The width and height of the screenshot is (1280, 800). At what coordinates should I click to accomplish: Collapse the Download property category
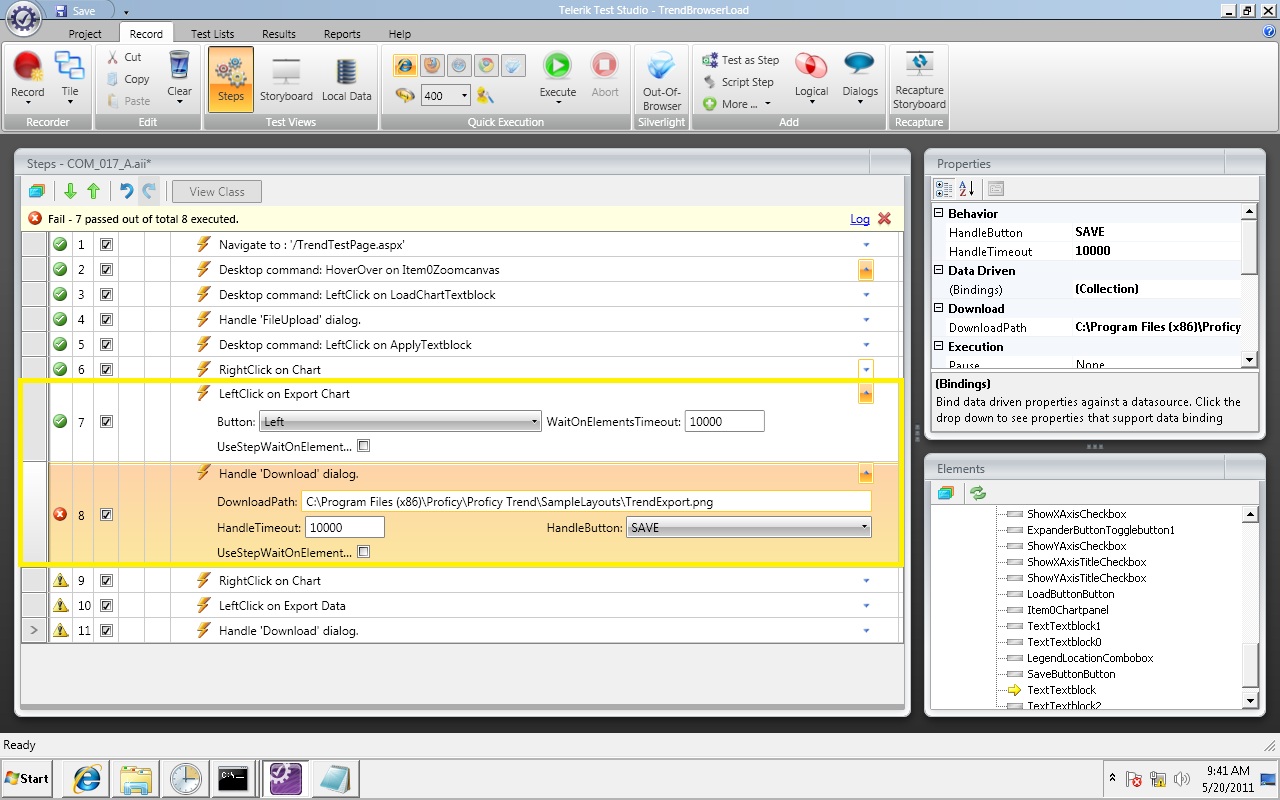(x=939, y=308)
